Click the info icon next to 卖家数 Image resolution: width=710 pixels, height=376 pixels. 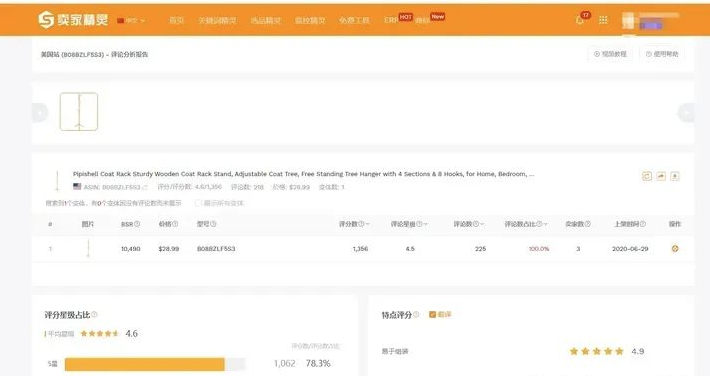[x=588, y=224]
